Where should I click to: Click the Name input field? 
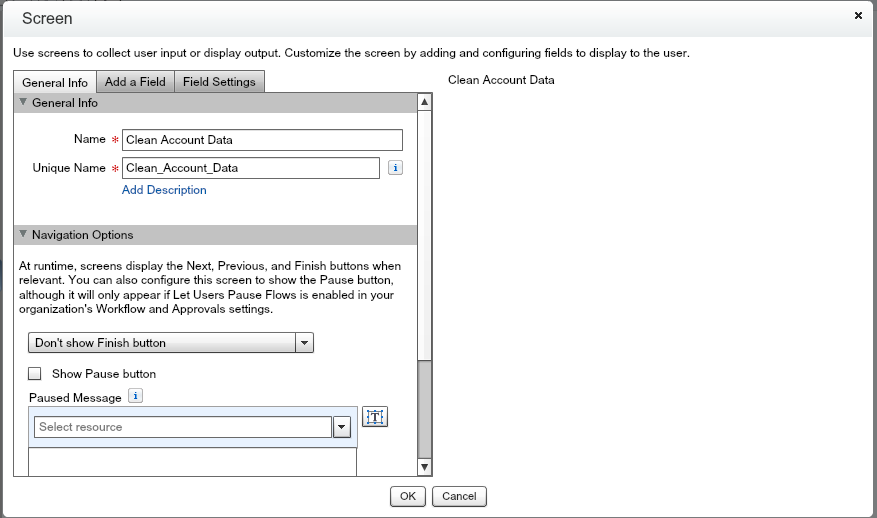(261, 140)
